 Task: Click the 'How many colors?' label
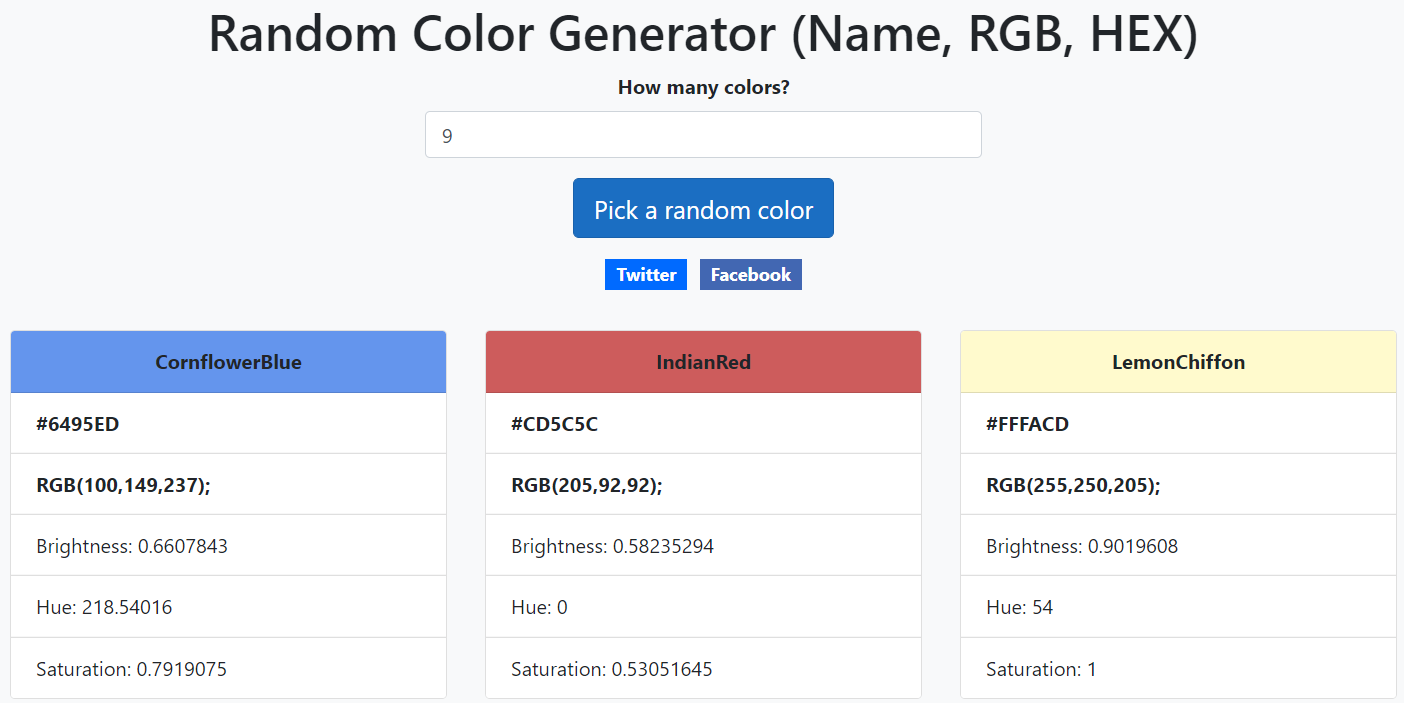[703, 87]
